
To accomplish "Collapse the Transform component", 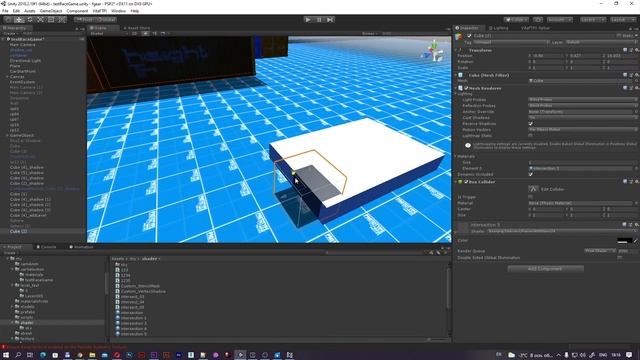I will pyautogui.click(x=456, y=50).
